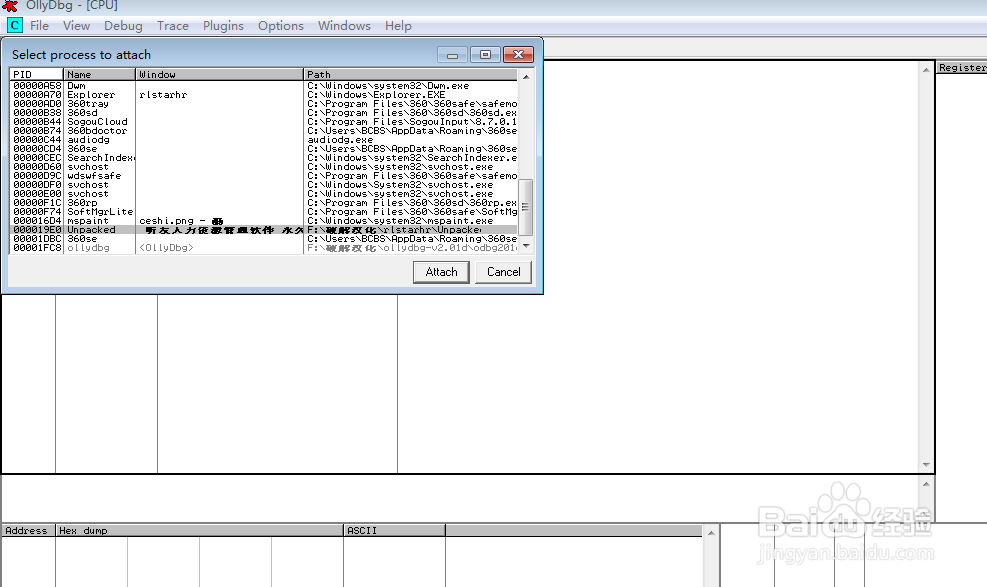Click process list scroll down arrow
This screenshot has width=987, height=587.
pos(526,246)
